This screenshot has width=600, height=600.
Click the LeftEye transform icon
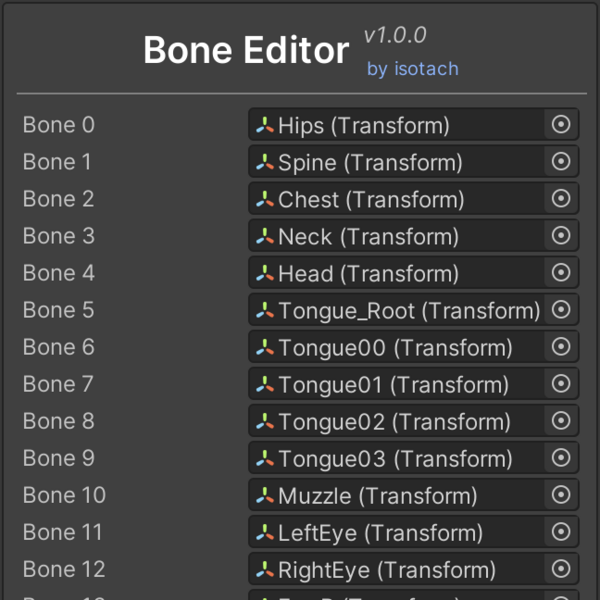pos(264,533)
